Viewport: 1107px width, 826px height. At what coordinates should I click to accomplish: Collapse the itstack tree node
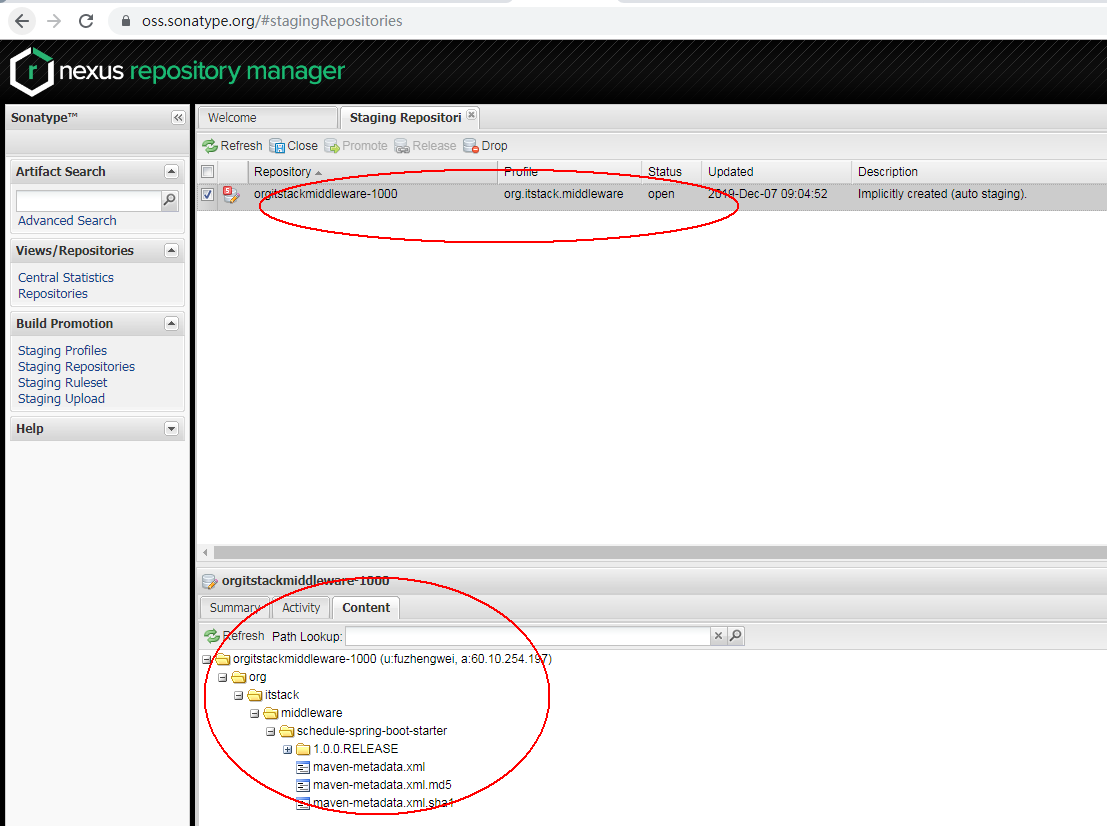click(239, 695)
